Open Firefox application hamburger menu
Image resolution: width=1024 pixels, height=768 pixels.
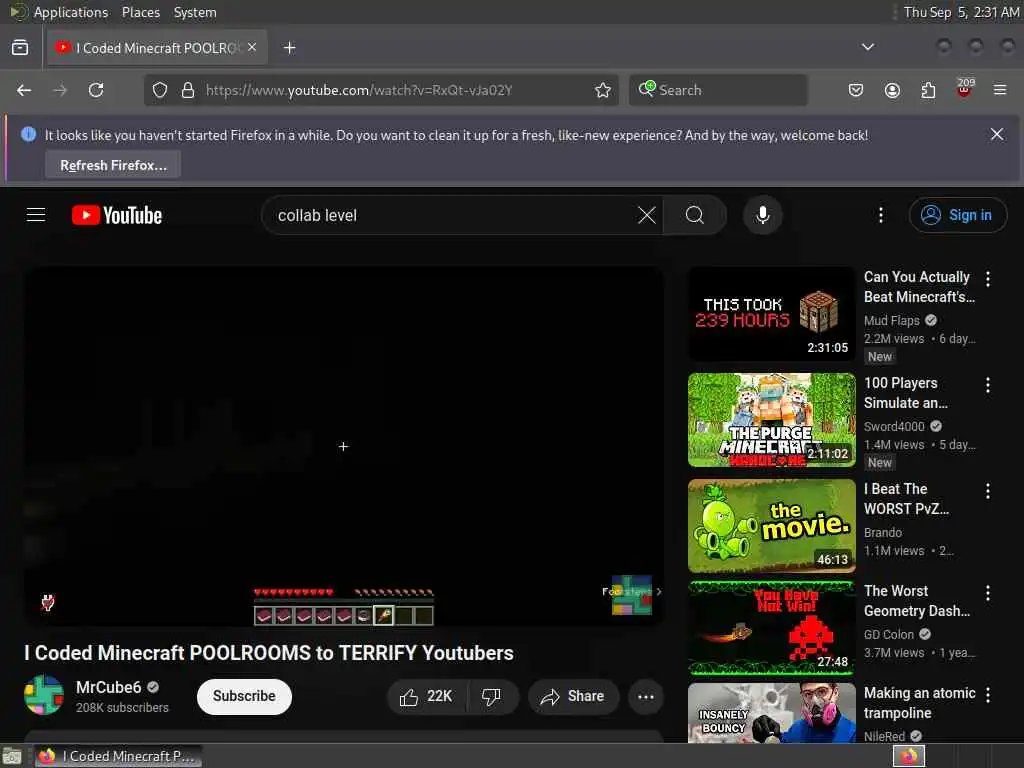(x=1000, y=90)
